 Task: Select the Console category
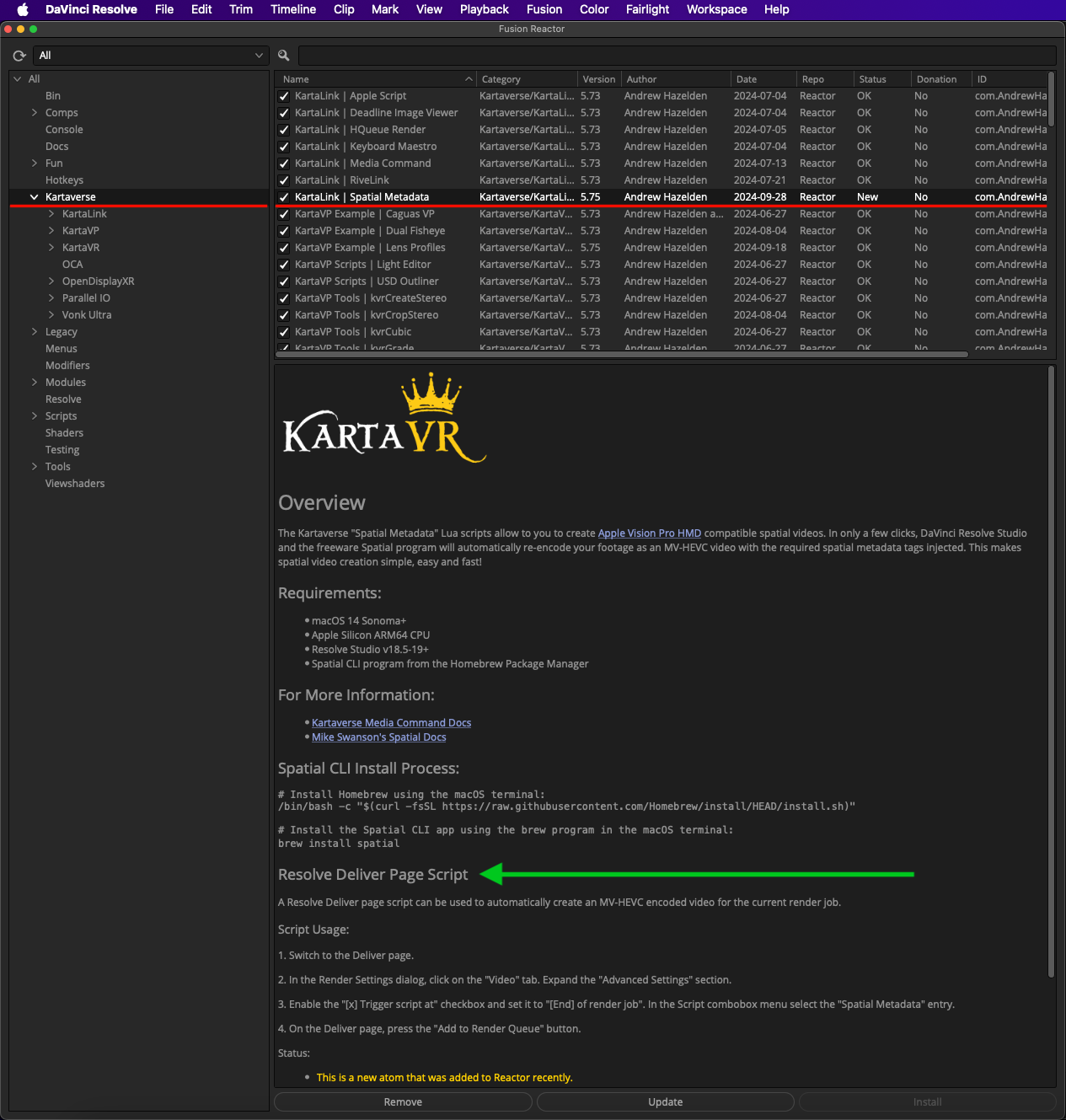(64, 130)
